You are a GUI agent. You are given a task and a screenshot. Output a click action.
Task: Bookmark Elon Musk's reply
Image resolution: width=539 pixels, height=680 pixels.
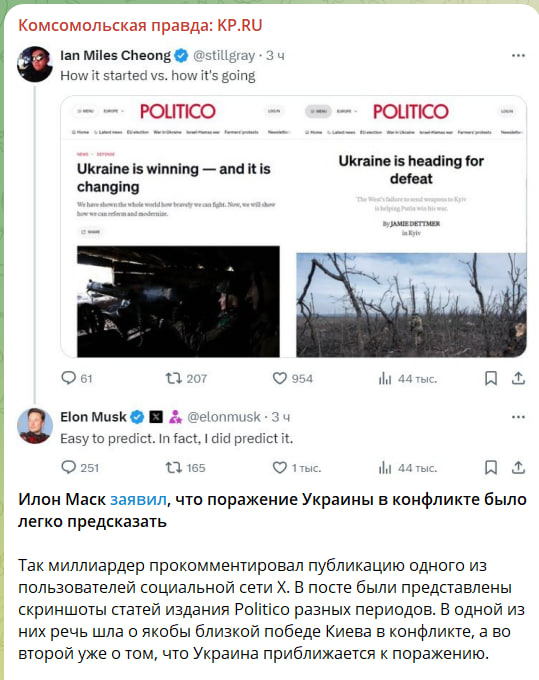click(490, 467)
